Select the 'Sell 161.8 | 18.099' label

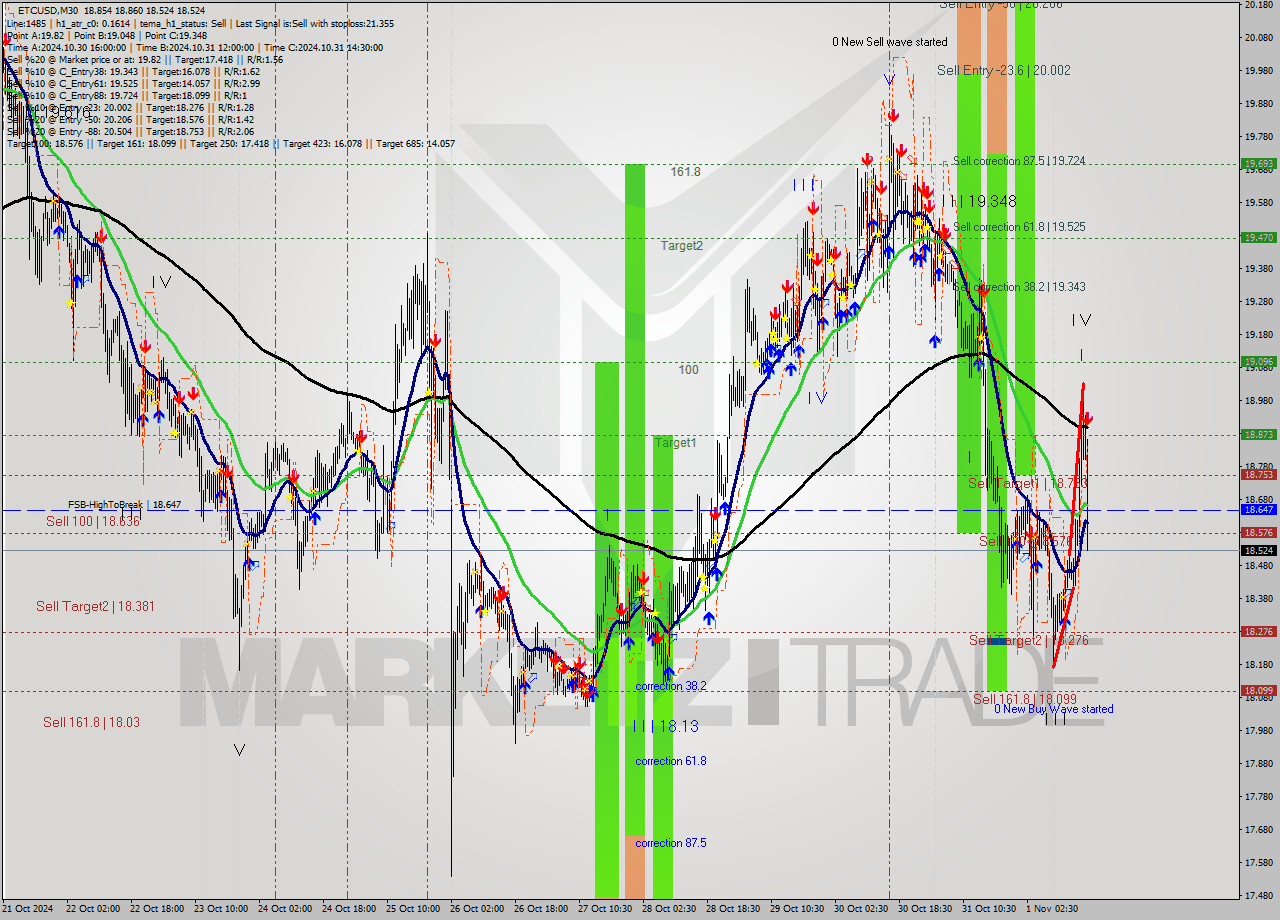coord(1025,699)
